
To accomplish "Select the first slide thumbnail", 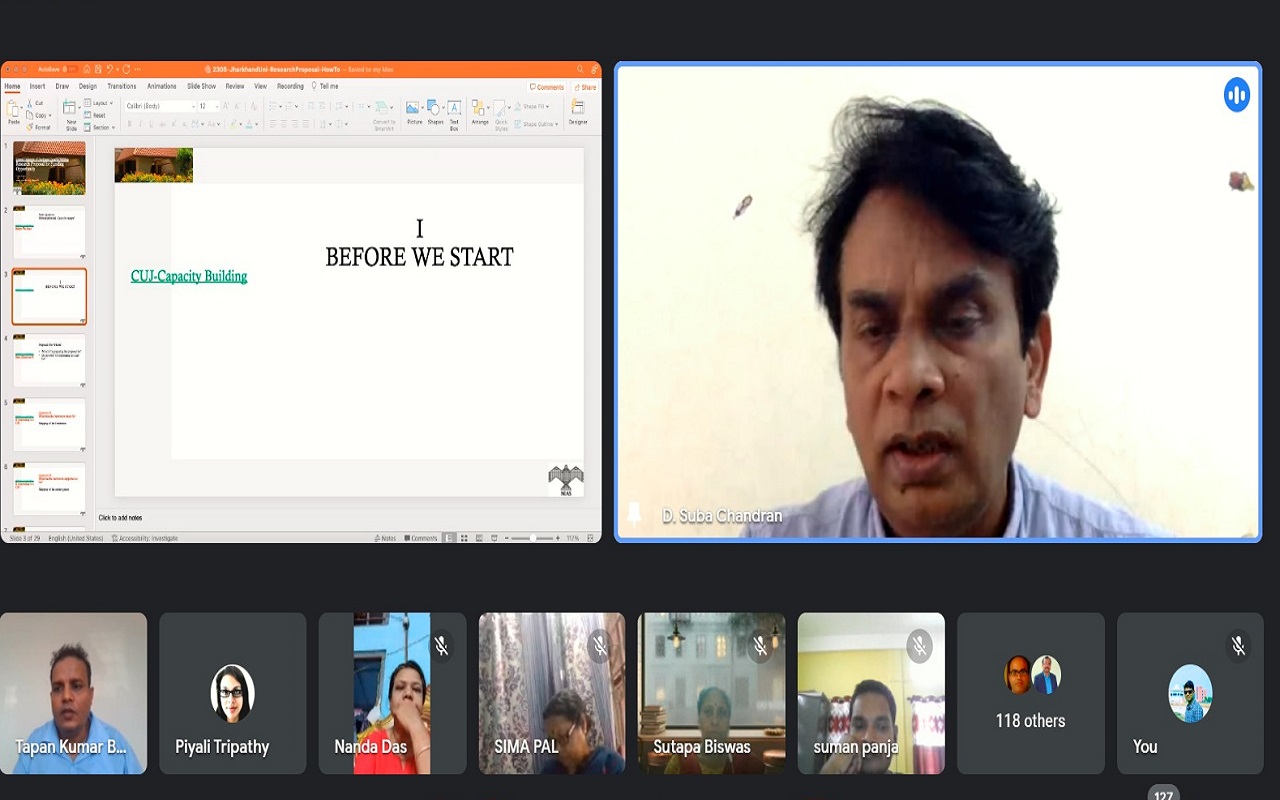I will tap(49, 168).
